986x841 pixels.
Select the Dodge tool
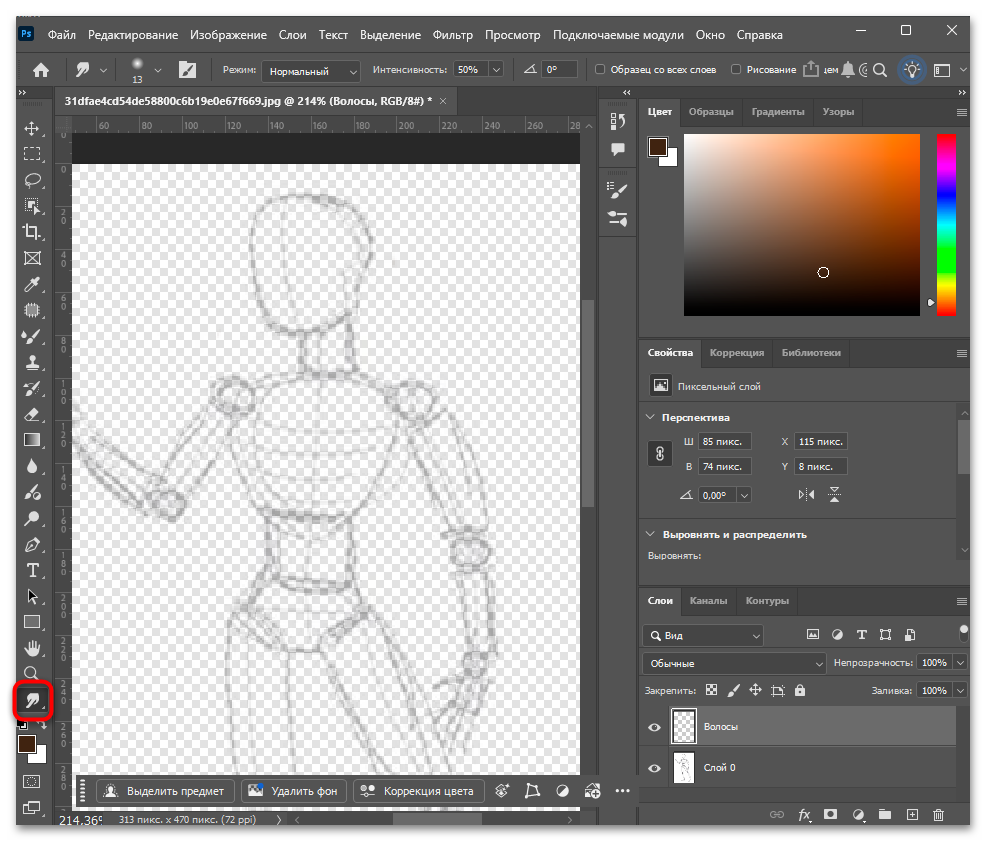point(32,518)
